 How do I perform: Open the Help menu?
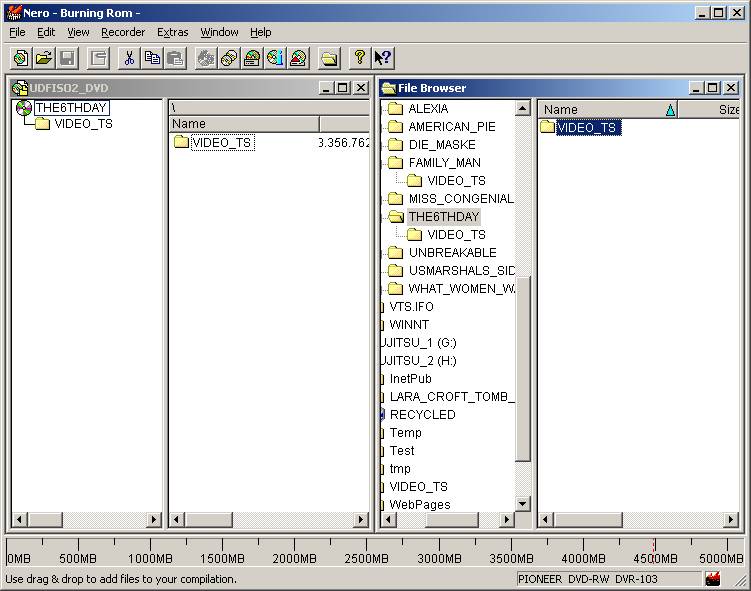tap(261, 32)
